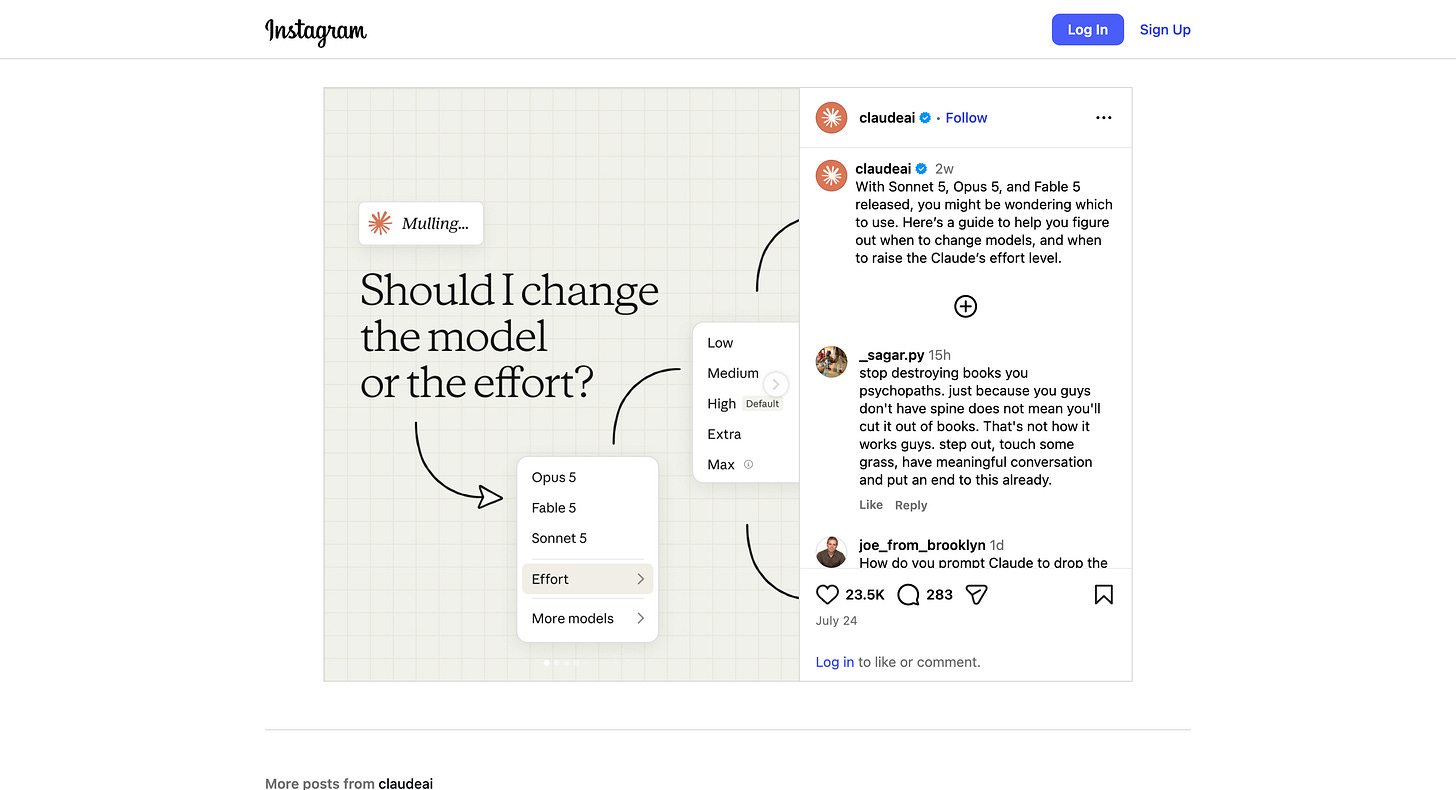Click the "Log in" link to comment
The image size is (1456, 790).
click(835, 662)
